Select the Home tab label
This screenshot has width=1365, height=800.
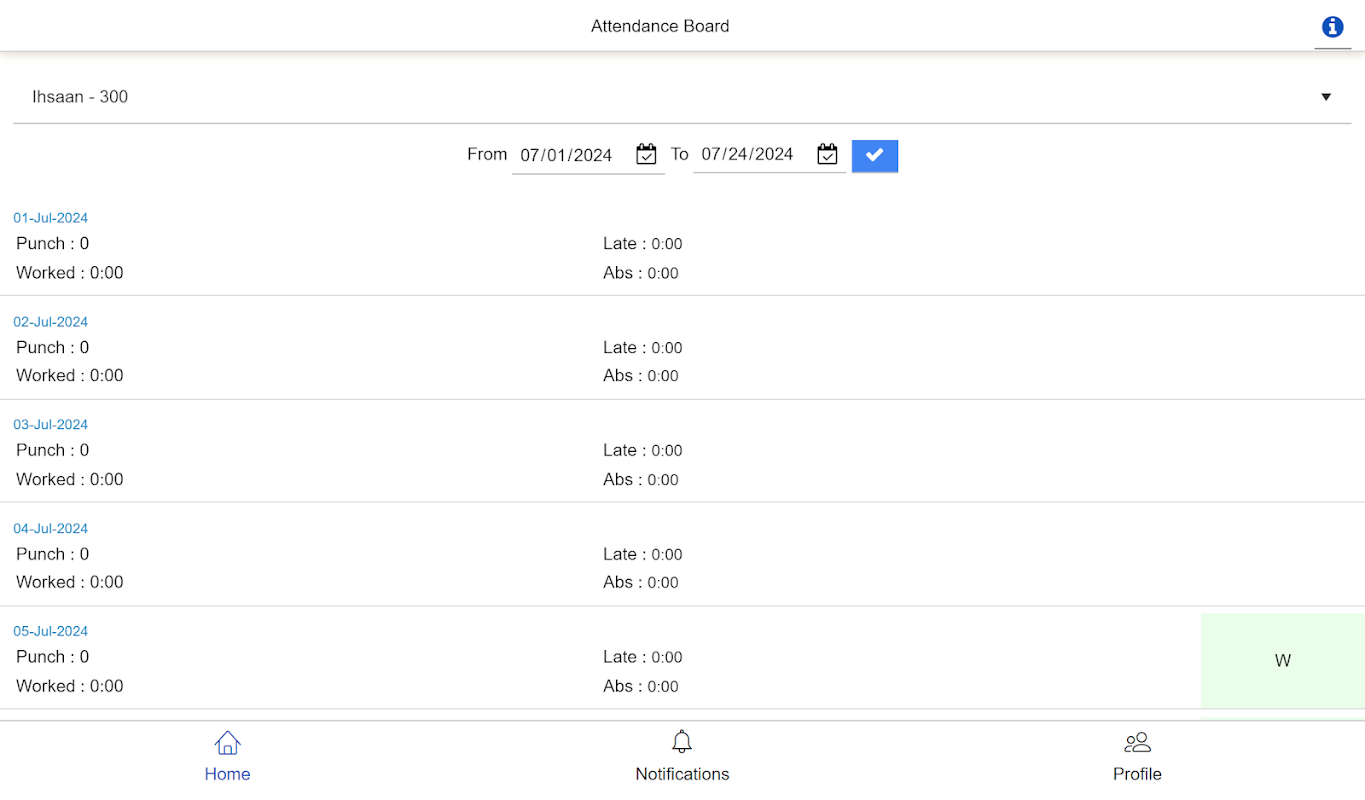pos(227,774)
